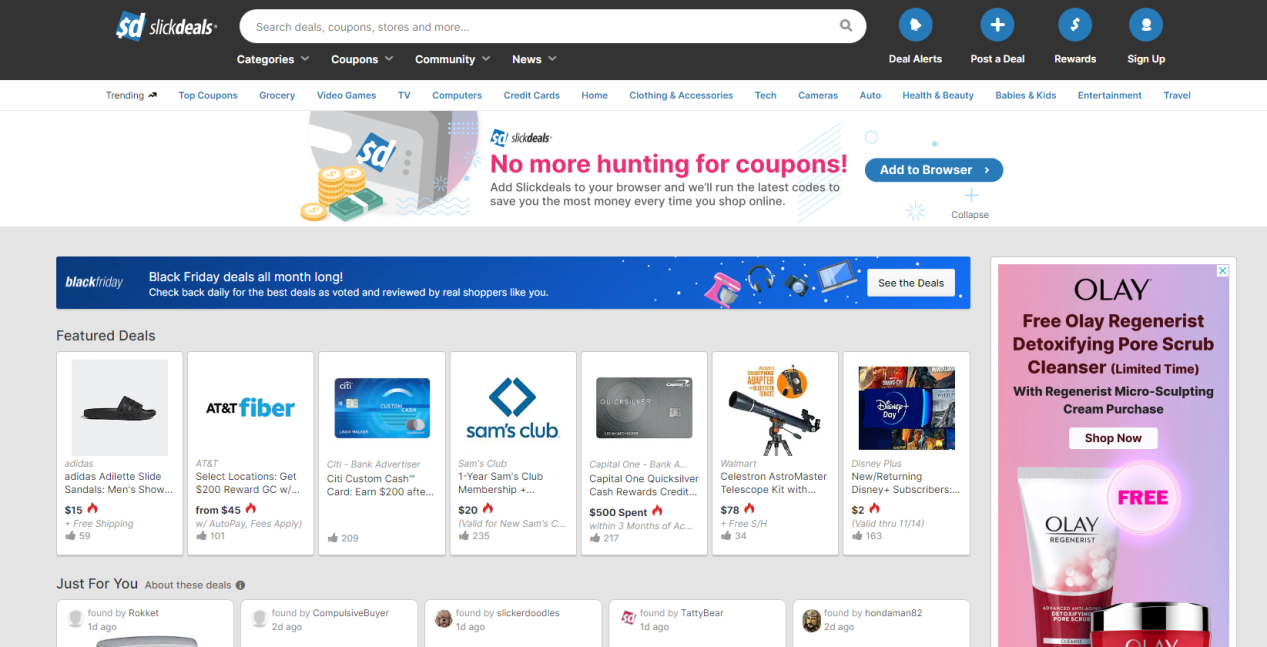Close the Olay ad with X icon
Image resolution: width=1267 pixels, height=647 pixels.
pos(1222,271)
